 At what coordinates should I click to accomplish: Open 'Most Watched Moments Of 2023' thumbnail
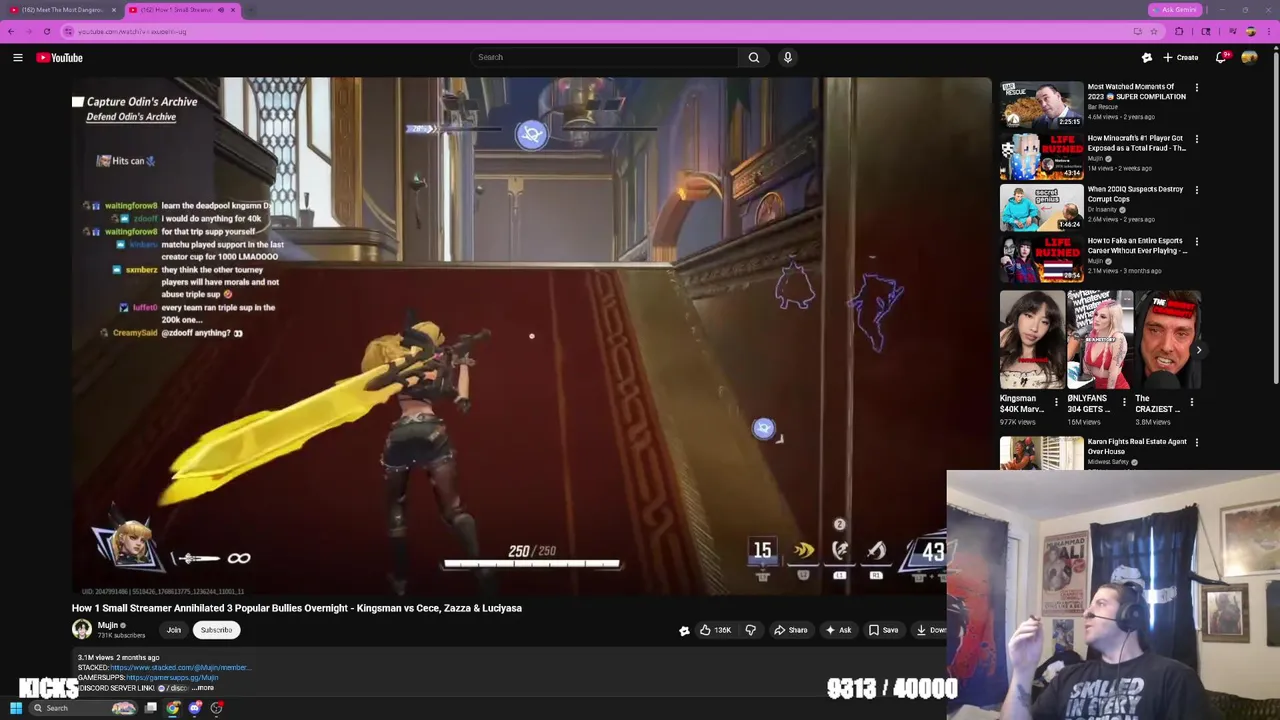(1042, 104)
